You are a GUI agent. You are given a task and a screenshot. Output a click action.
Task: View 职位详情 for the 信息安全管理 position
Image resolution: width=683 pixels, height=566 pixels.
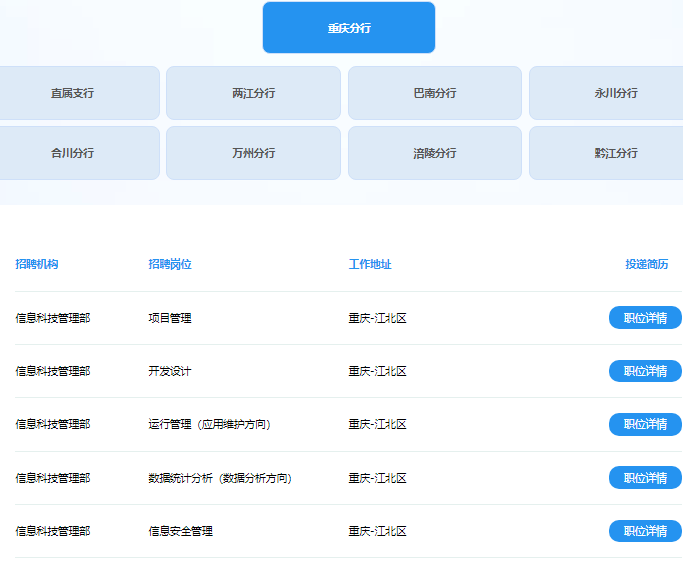click(x=645, y=531)
